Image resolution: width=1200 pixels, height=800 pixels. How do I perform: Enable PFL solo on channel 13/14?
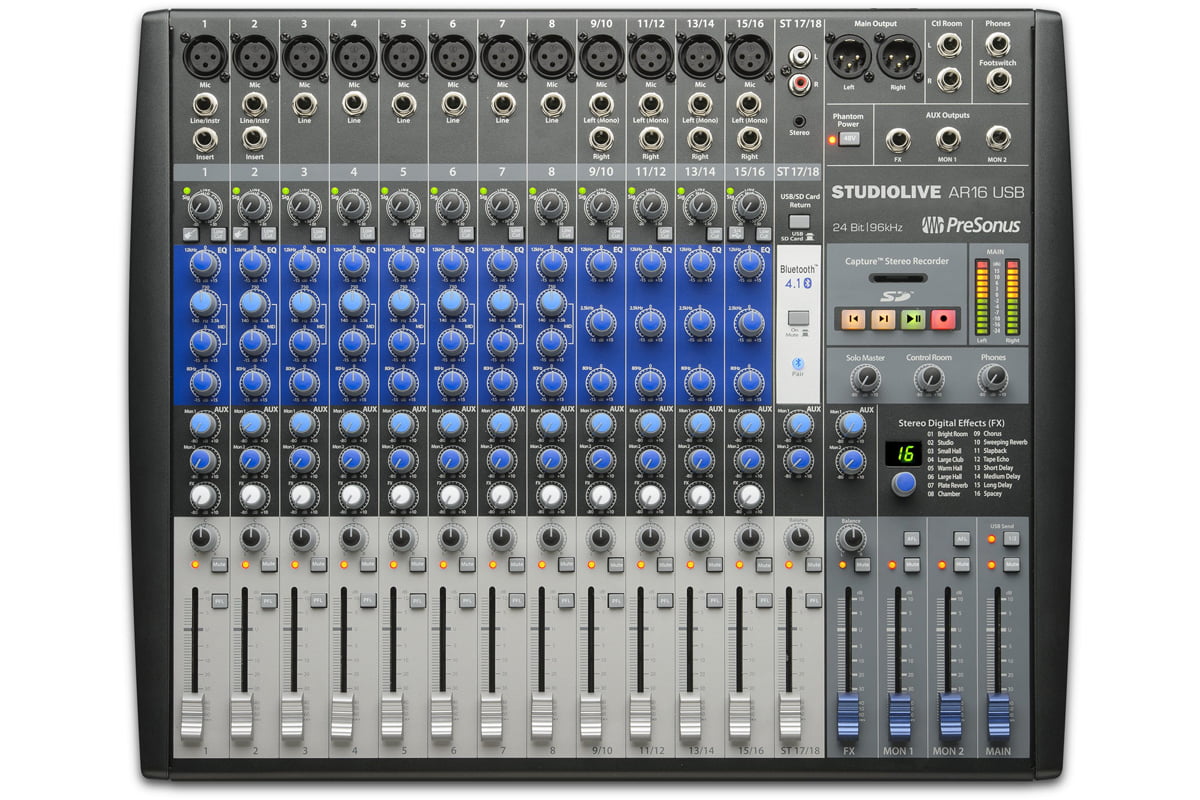[715, 600]
